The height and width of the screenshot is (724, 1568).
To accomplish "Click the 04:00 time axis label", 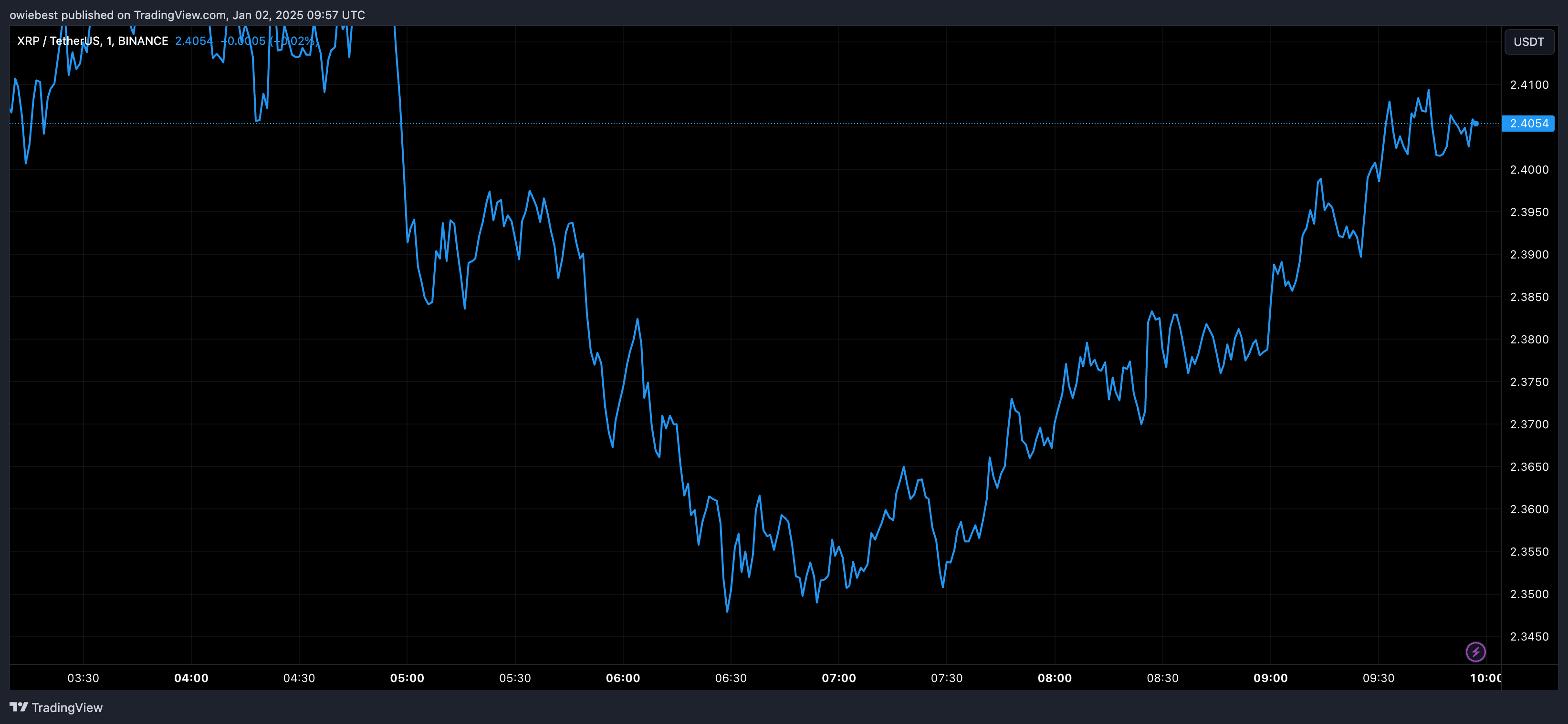I will tap(191, 678).
